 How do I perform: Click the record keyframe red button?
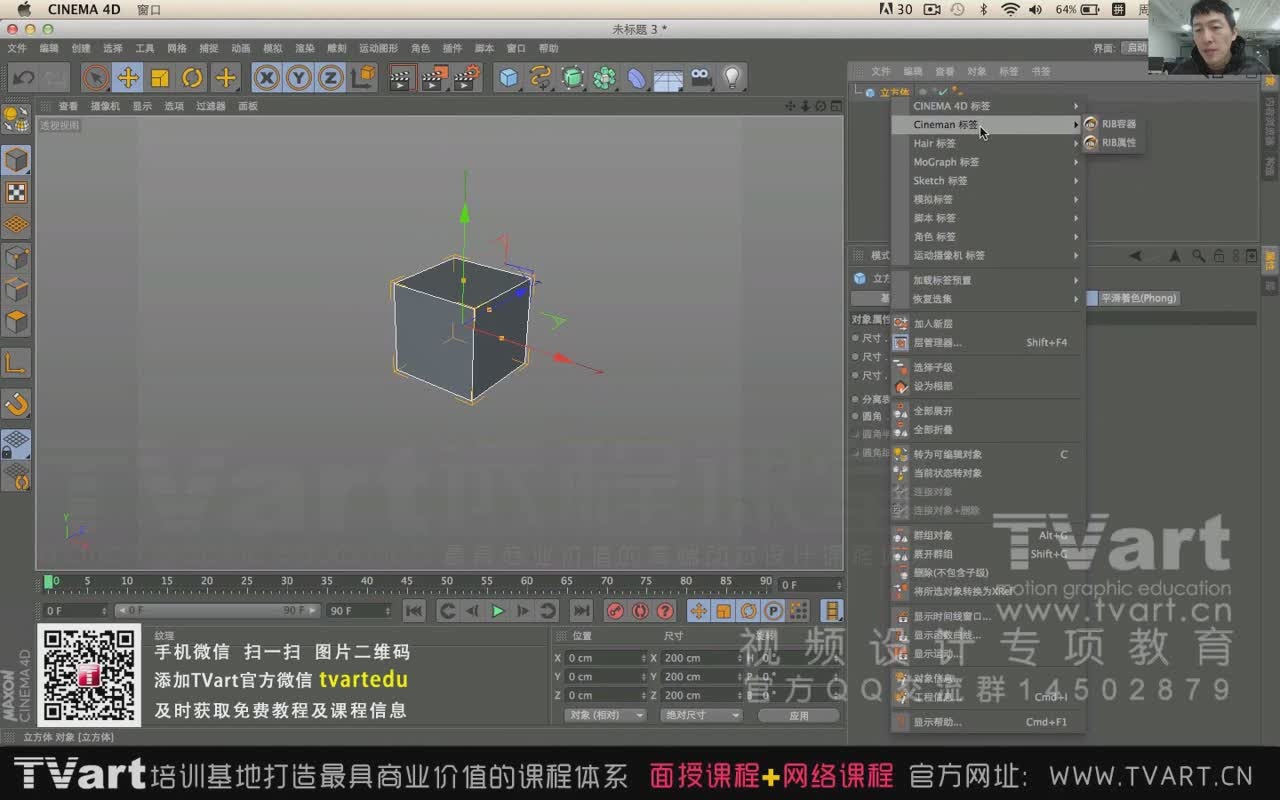[616, 611]
